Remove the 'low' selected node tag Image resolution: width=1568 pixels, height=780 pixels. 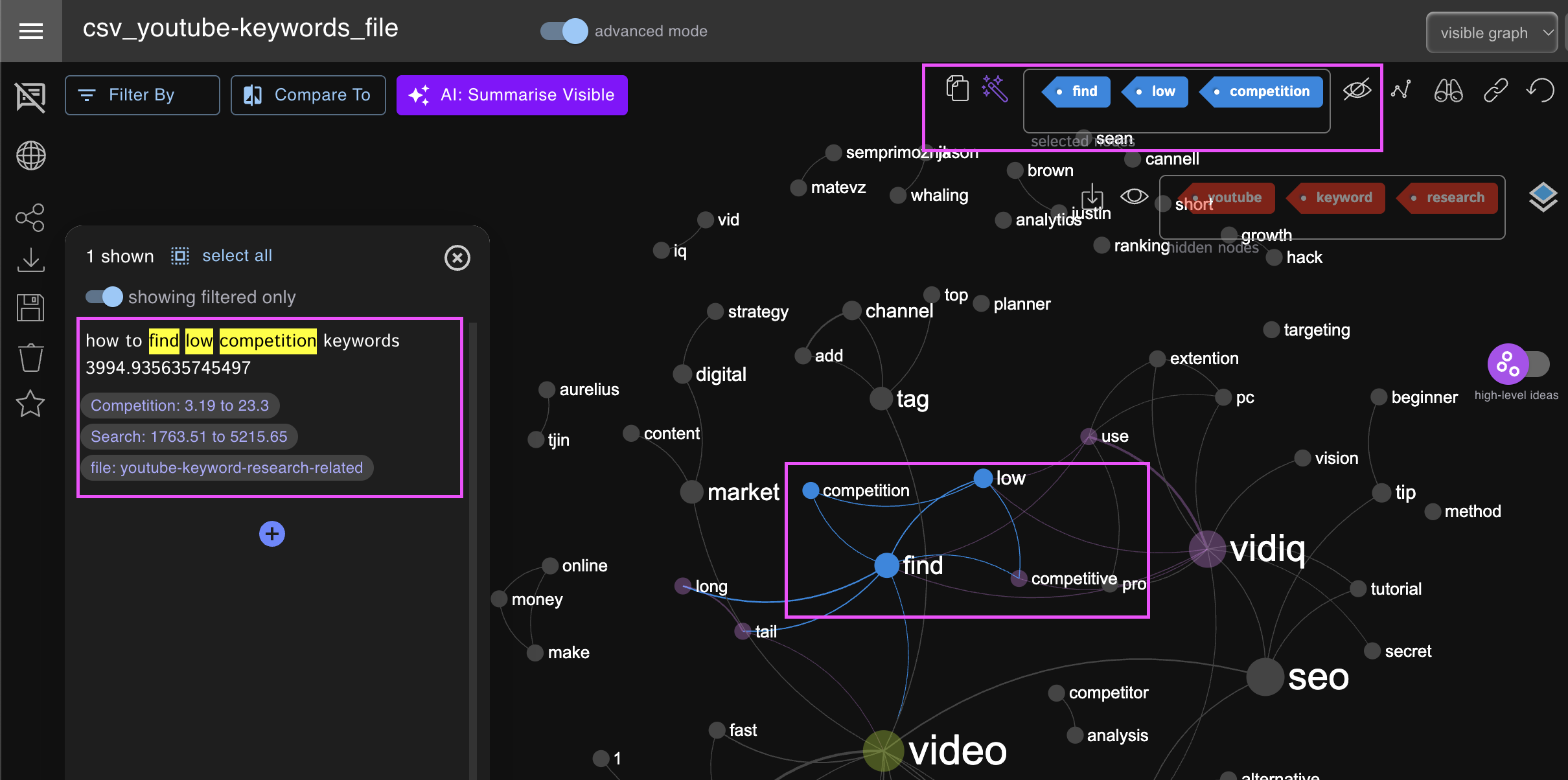(1155, 91)
